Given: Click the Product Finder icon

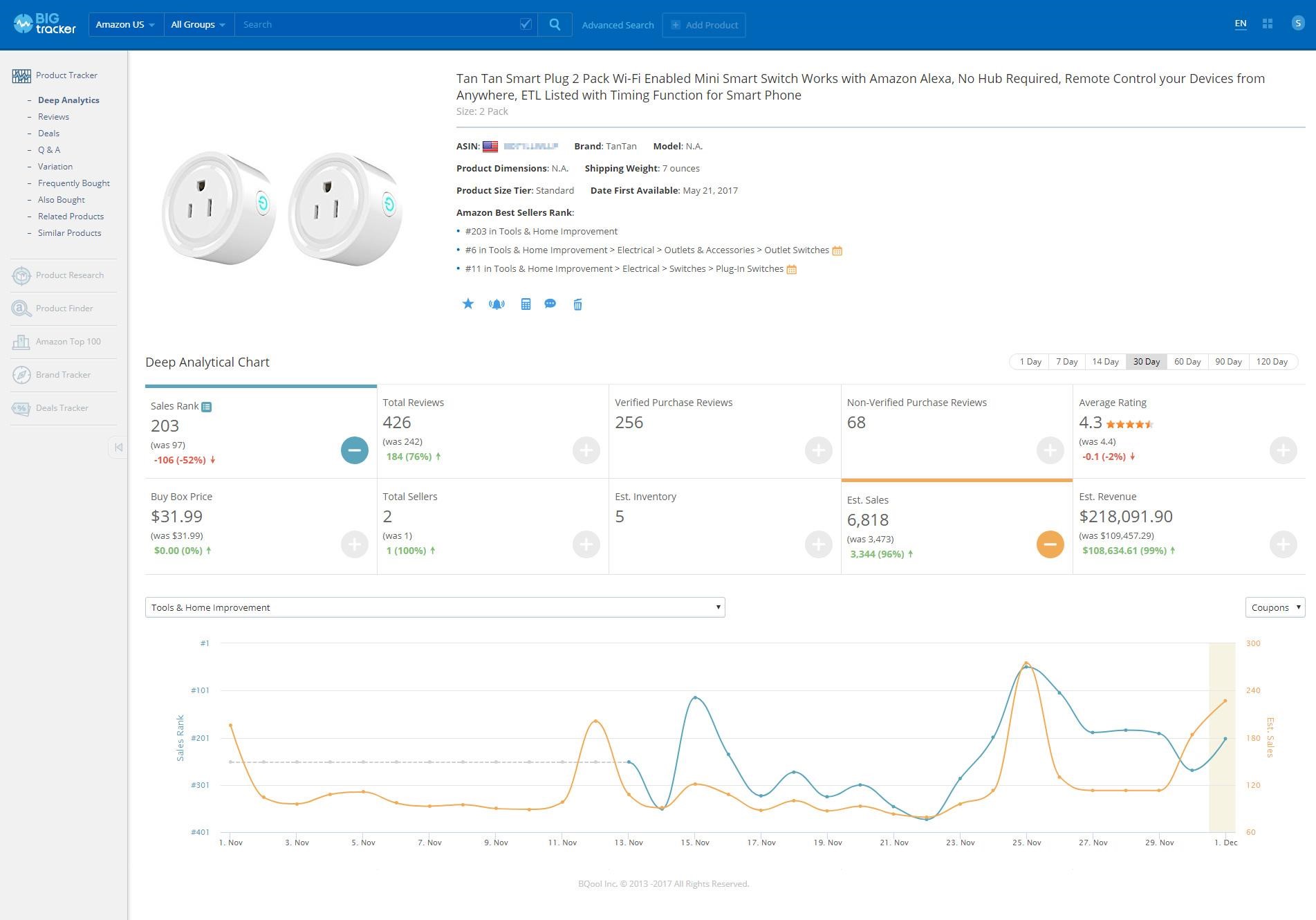Looking at the screenshot, I should [21, 309].
